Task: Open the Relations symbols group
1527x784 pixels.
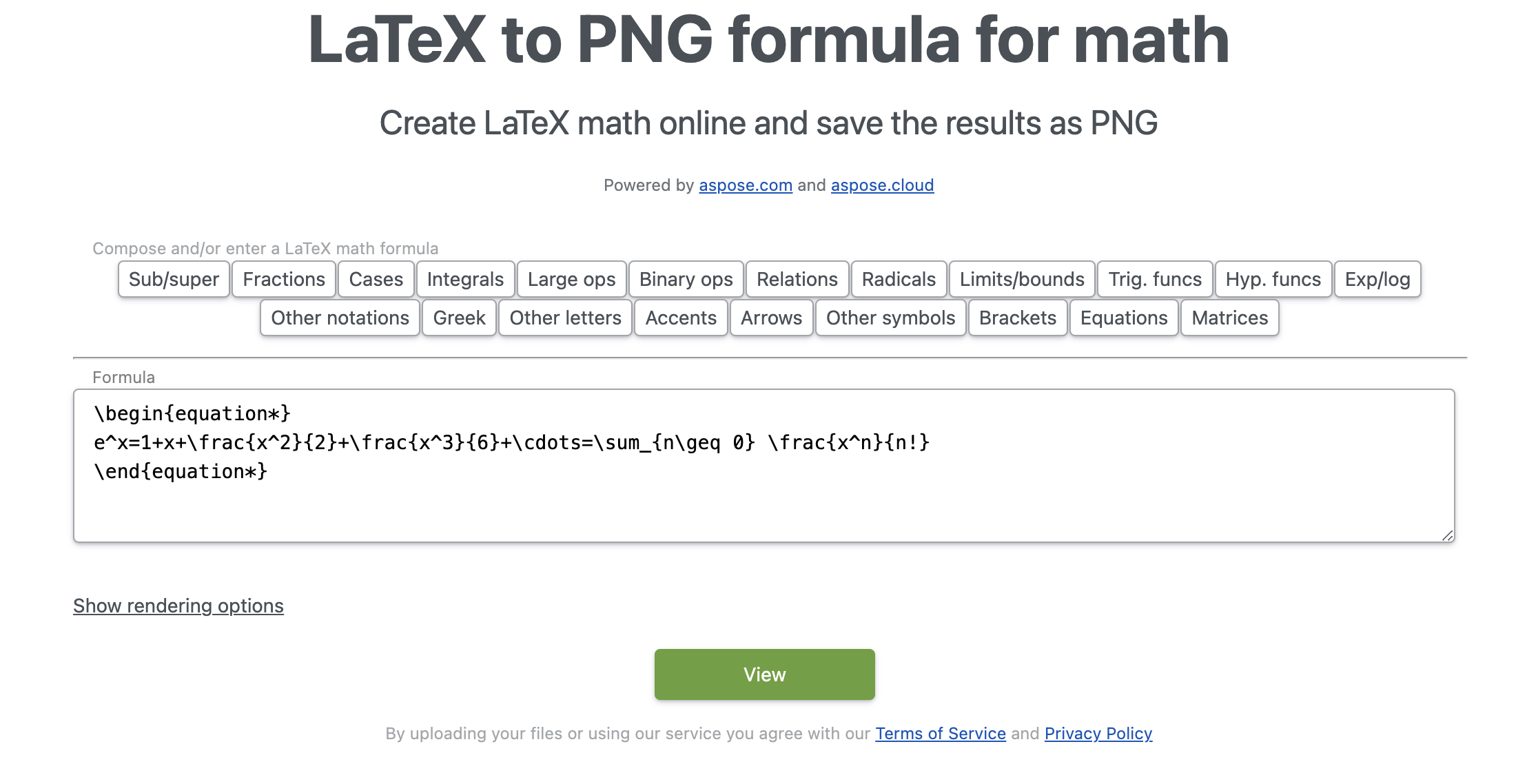Action: tap(797, 279)
